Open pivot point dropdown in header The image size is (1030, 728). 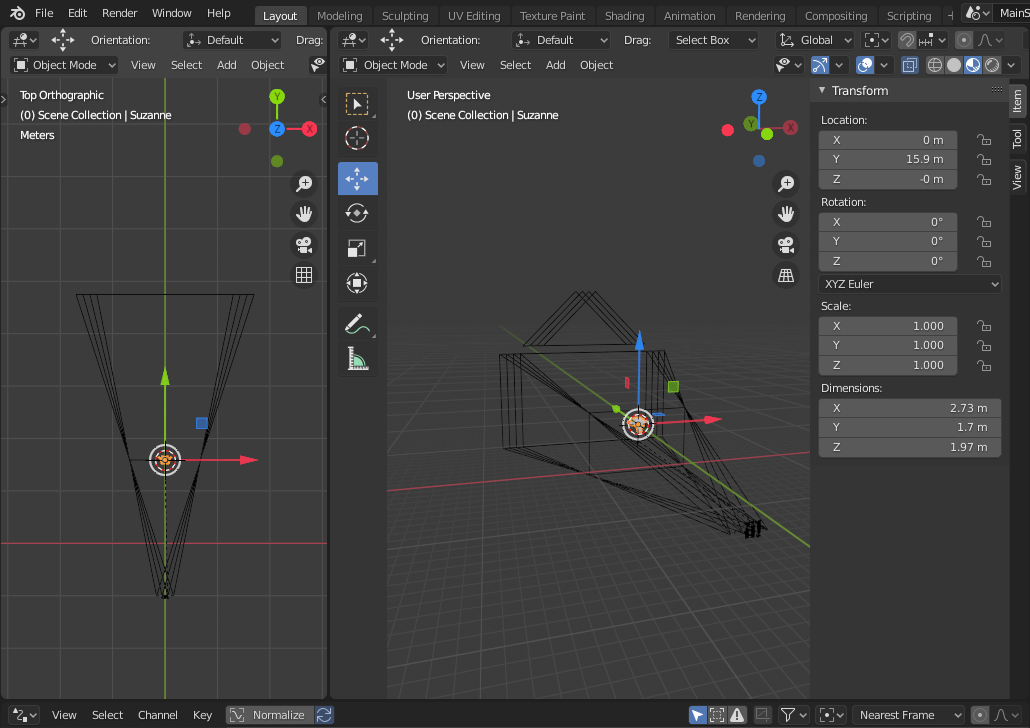tap(876, 40)
